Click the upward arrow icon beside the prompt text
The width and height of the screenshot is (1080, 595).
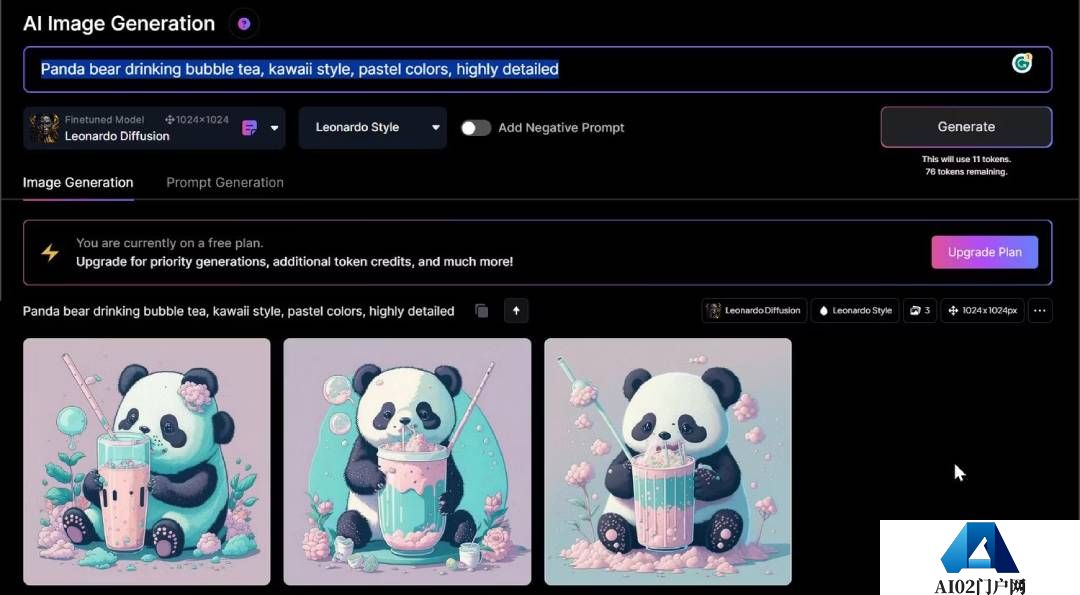coord(516,311)
